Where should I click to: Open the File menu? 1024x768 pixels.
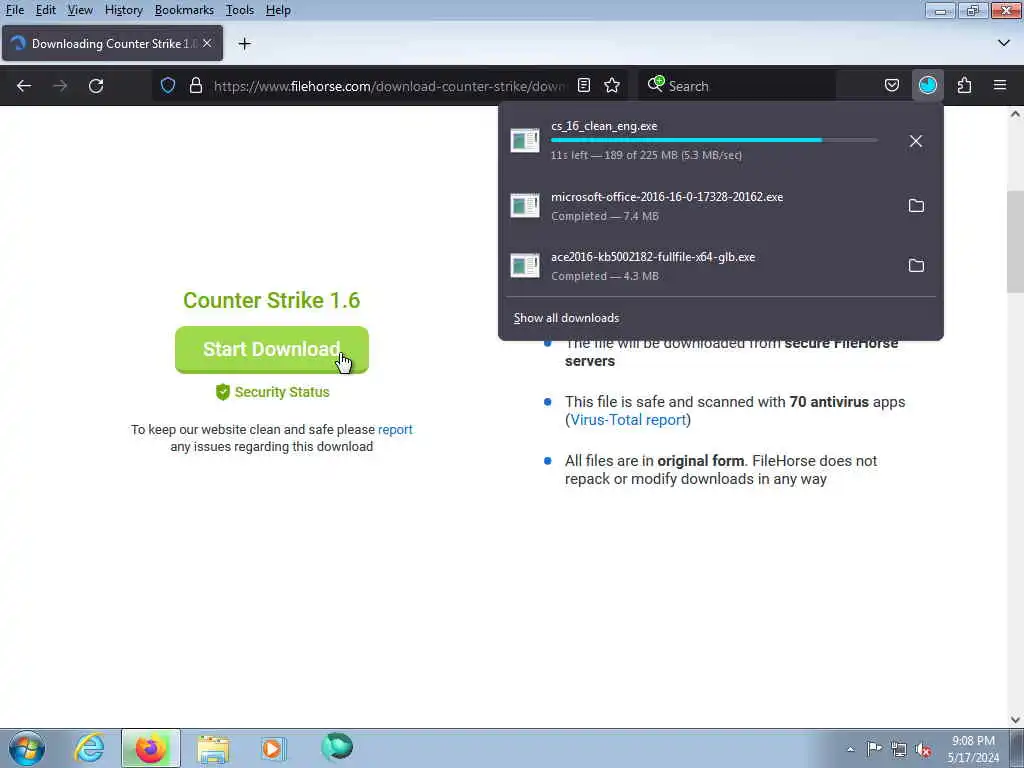pos(14,10)
